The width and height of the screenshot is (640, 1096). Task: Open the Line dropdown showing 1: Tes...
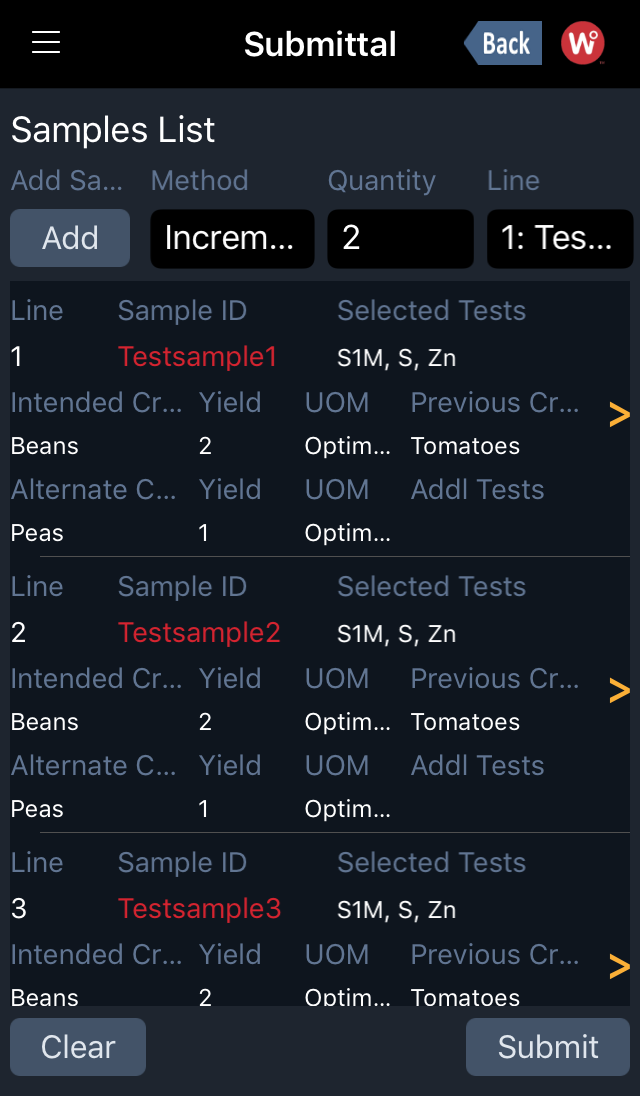[560, 238]
